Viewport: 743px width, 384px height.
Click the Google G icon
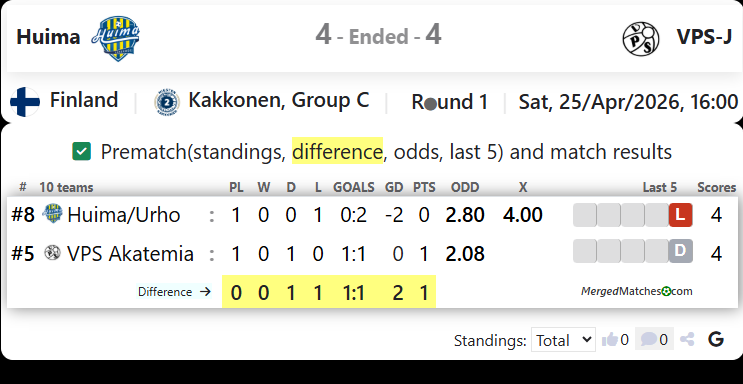(x=716, y=339)
